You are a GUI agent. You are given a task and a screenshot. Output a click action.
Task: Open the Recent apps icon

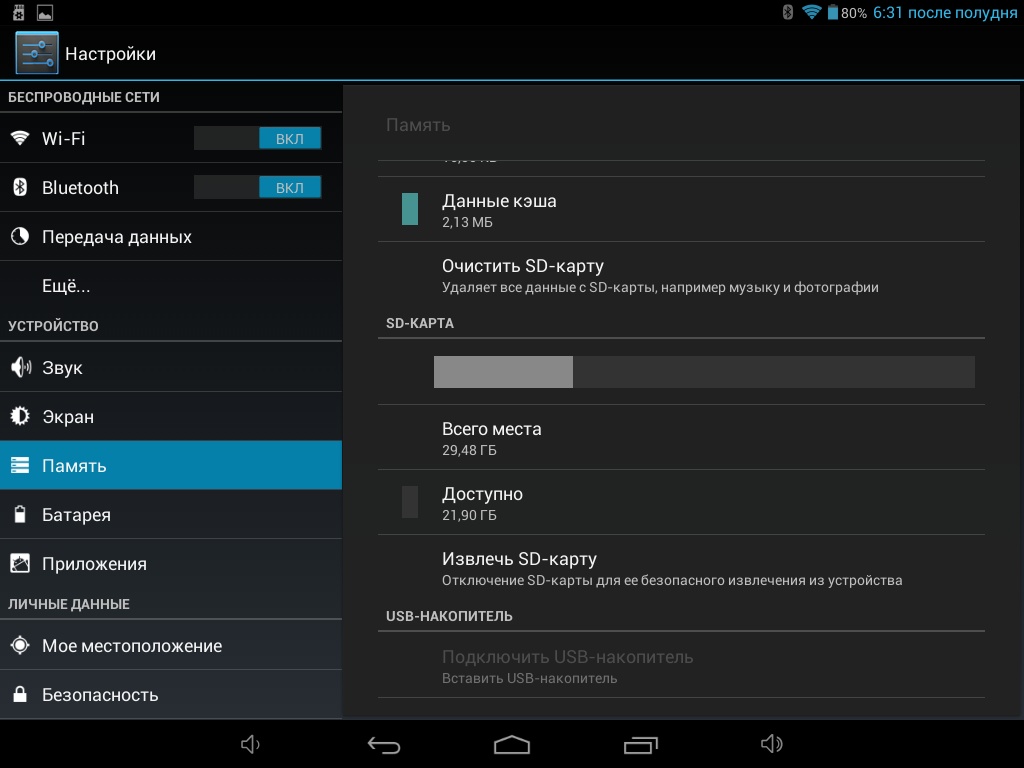640,745
